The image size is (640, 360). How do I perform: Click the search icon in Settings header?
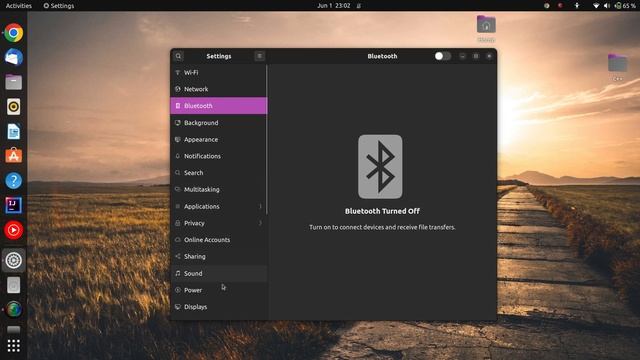178,56
